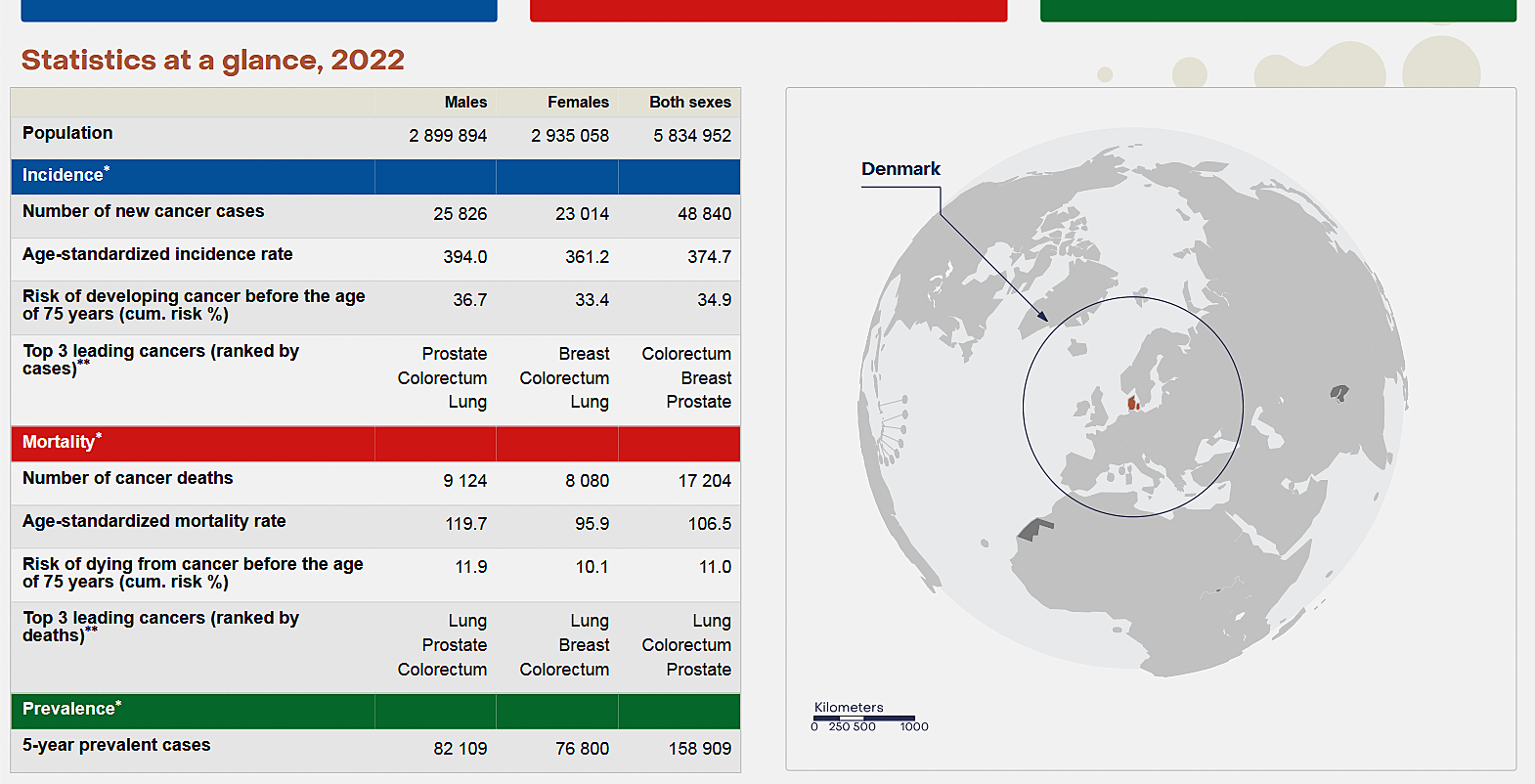
Task: Click the blue bar at the top
Action: pos(259,11)
